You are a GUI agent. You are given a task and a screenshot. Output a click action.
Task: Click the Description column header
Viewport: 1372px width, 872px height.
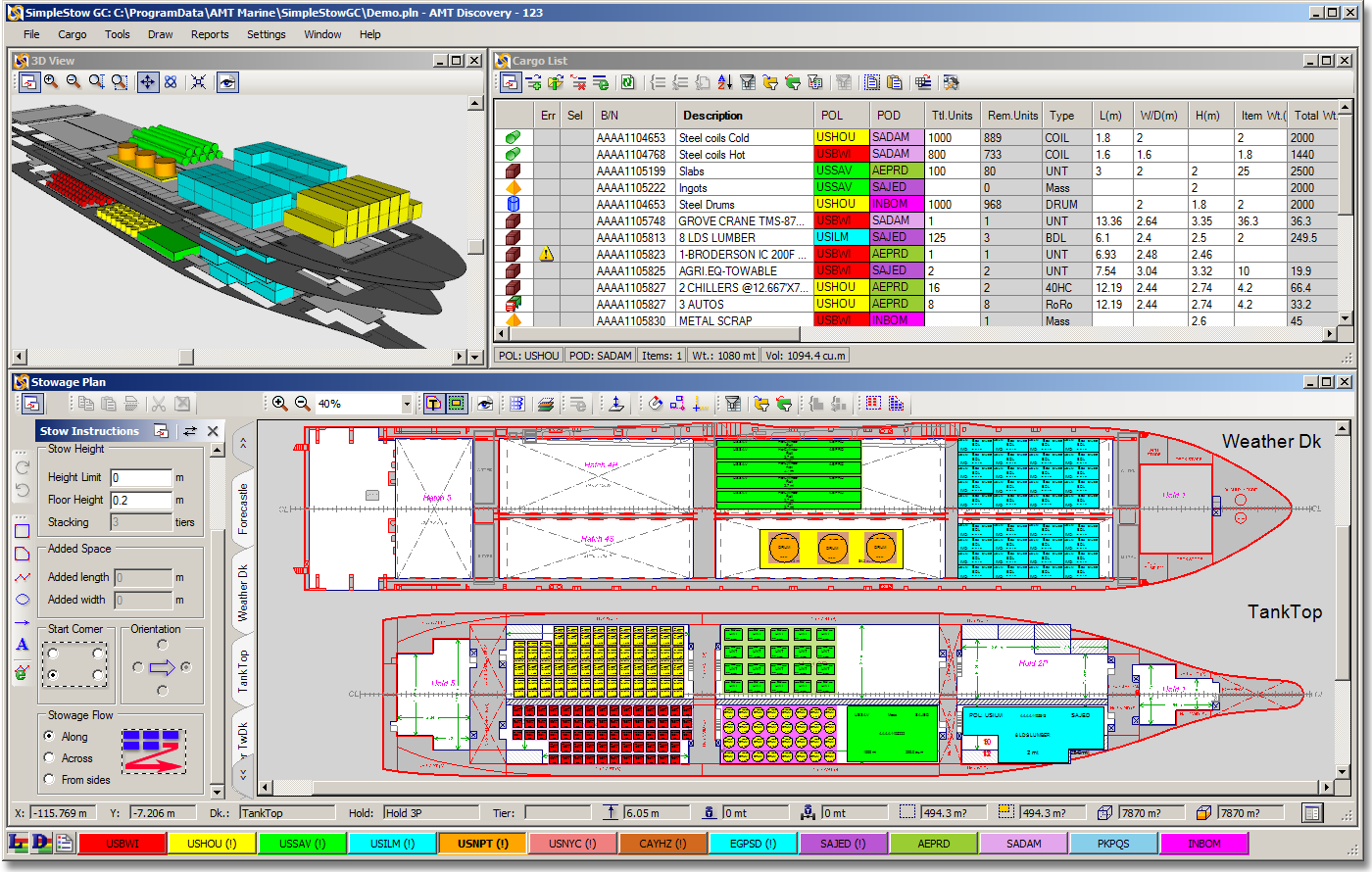click(744, 116)
